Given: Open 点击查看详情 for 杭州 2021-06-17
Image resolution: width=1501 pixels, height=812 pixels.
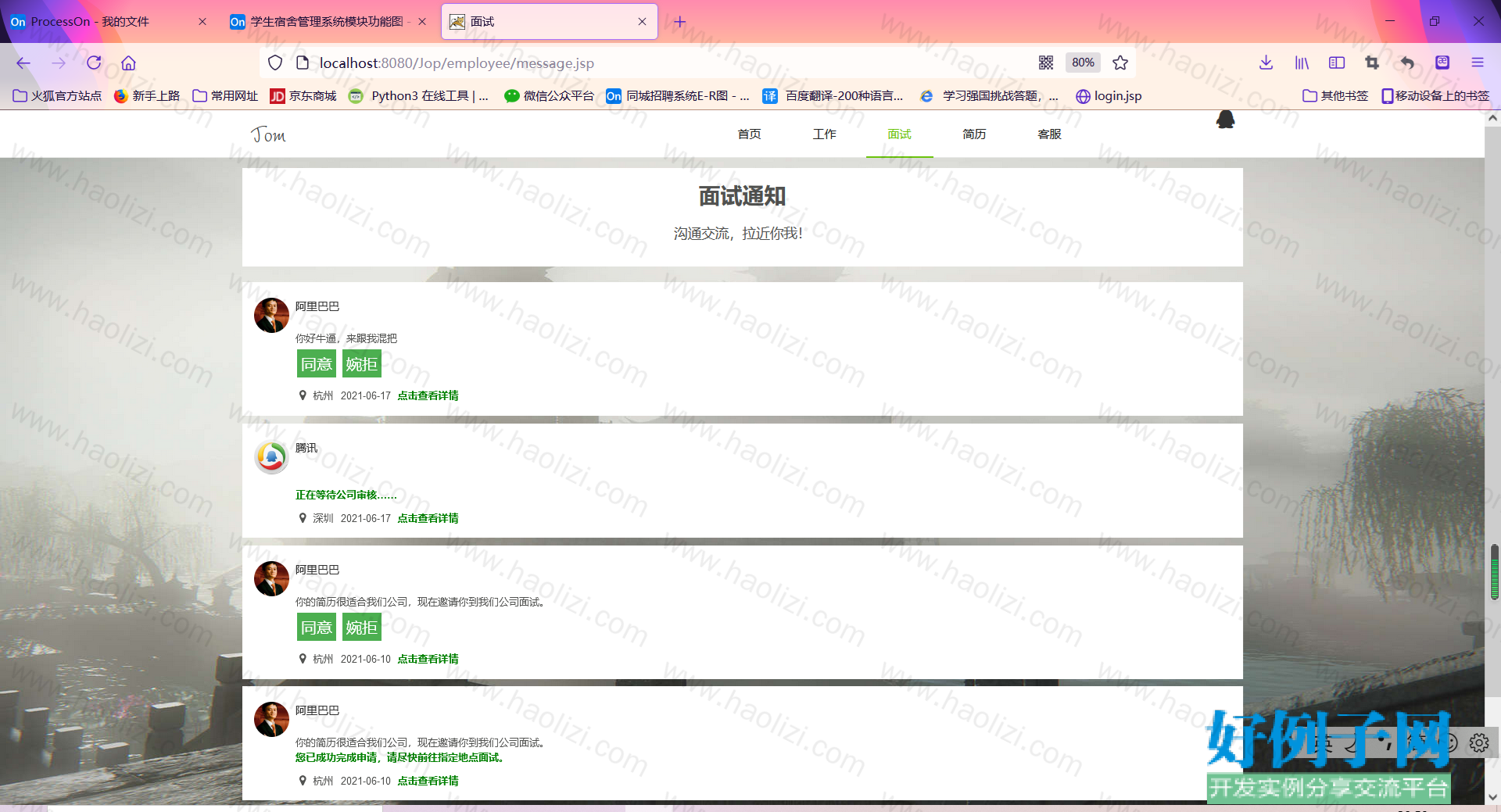Looking at the screenshot, I should (x=428, y=396).
